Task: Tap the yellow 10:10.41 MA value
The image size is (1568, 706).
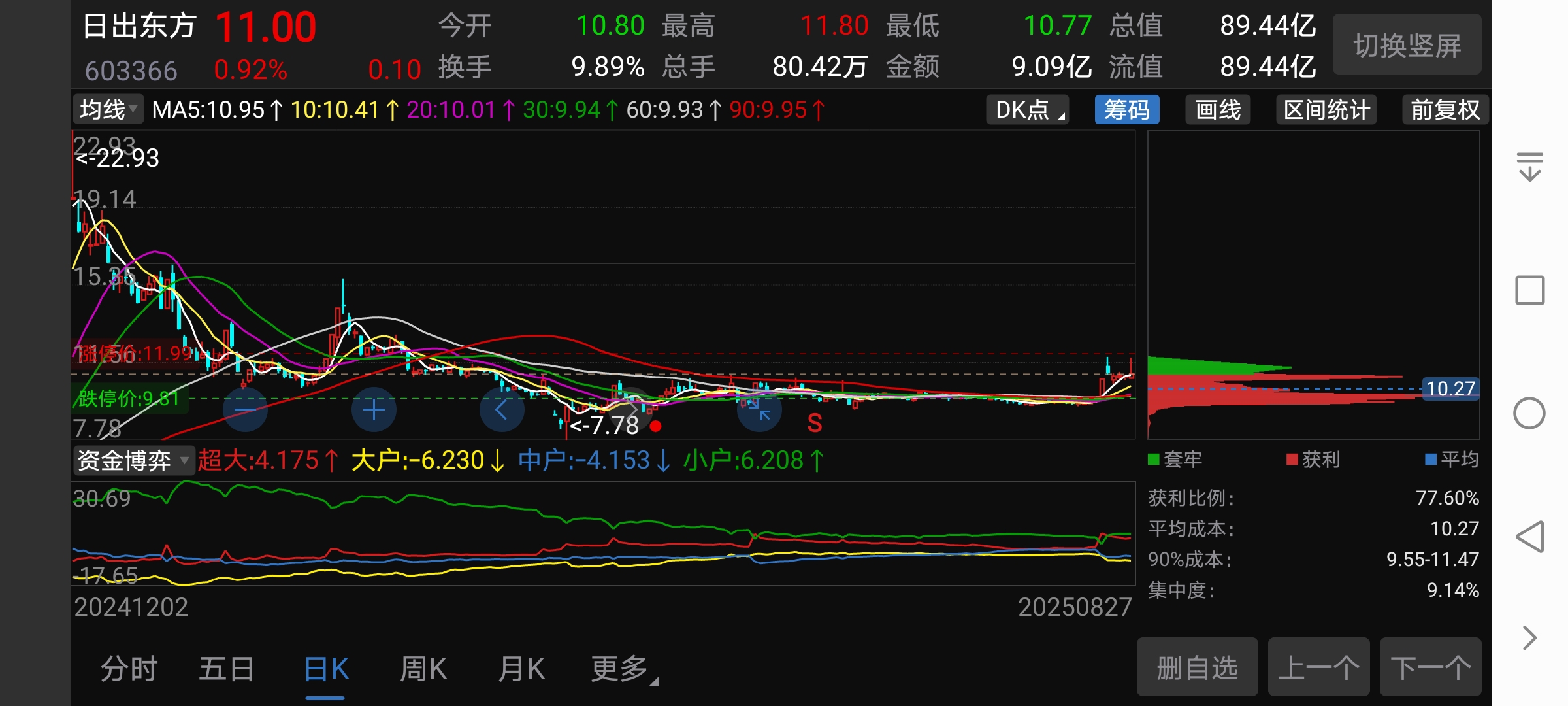Action: (344, 110)
